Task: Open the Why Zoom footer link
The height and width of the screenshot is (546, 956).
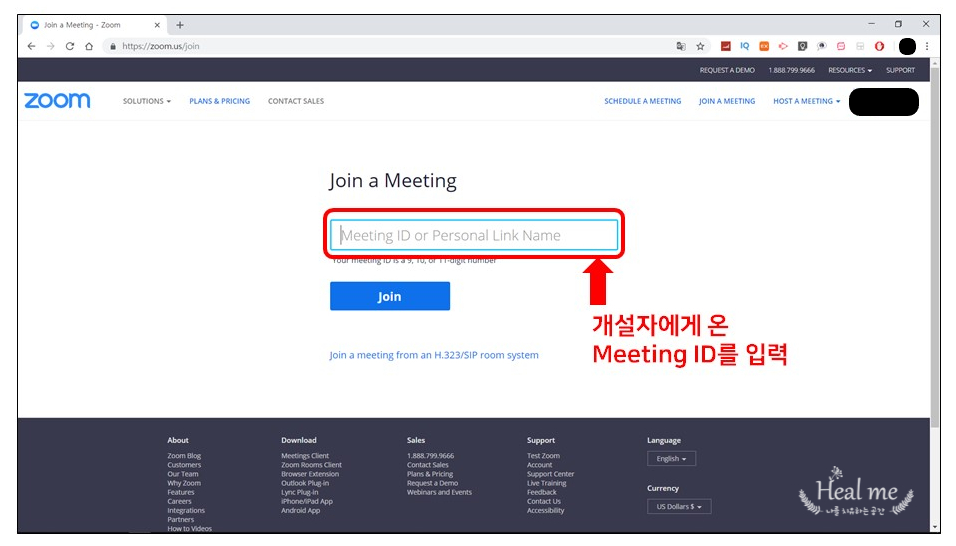Action: point(184,483)
